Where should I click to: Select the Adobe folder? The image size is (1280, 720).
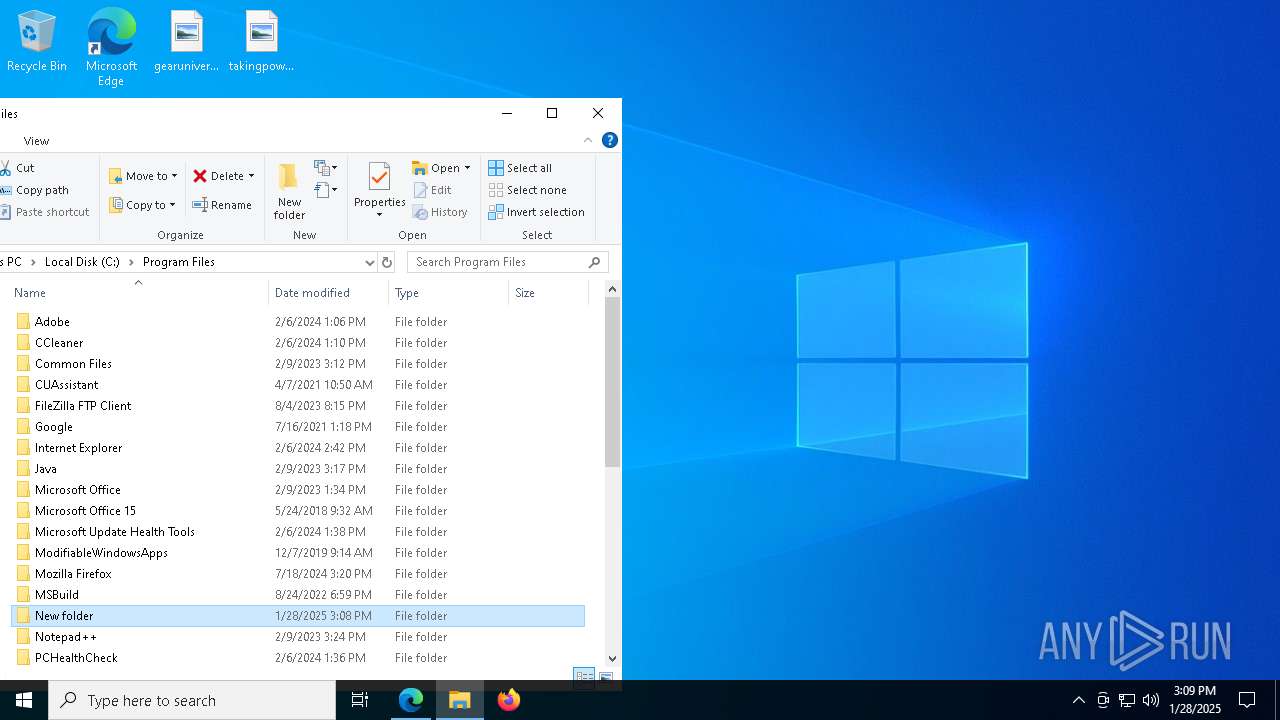[x=298, y=322]
